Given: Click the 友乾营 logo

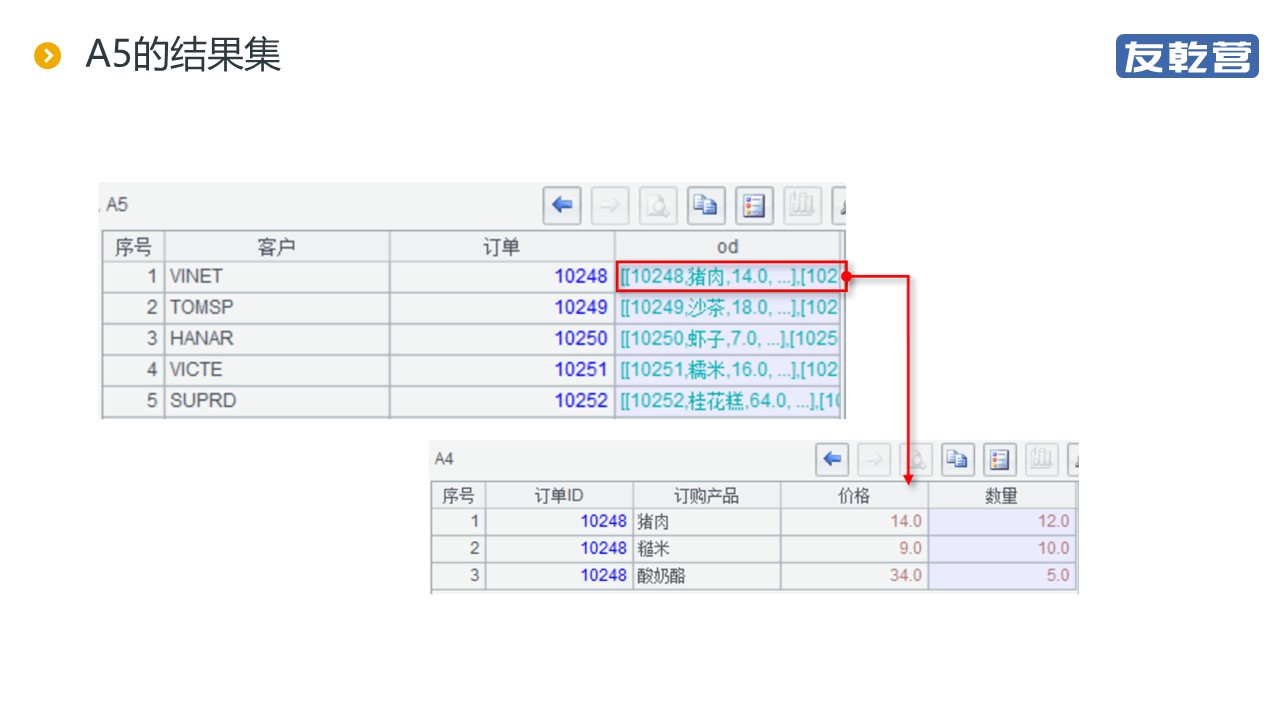Looking at the screenshot, I should tap(1187, 56).
